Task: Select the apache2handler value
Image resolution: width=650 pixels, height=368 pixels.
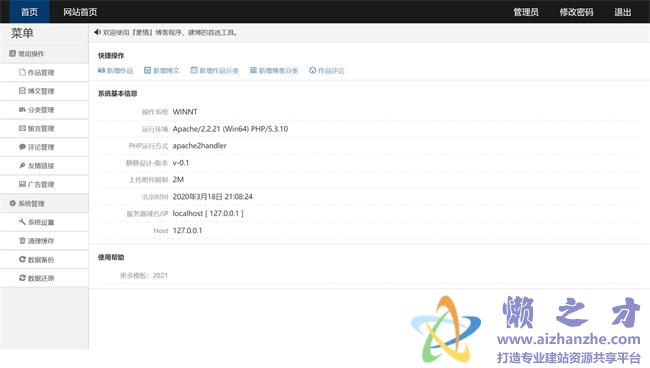Action: 199,146
